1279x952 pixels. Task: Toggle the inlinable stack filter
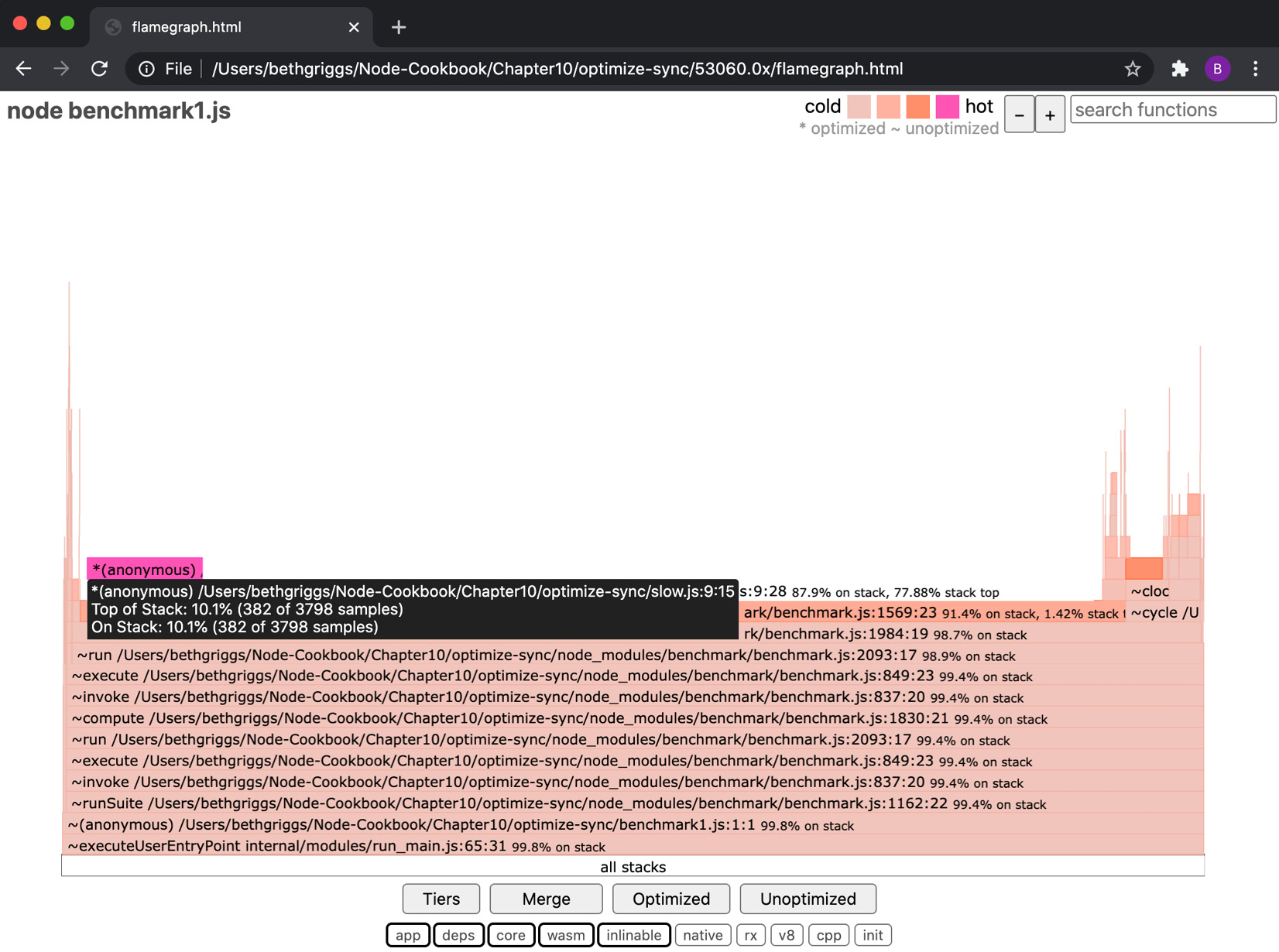633,934
